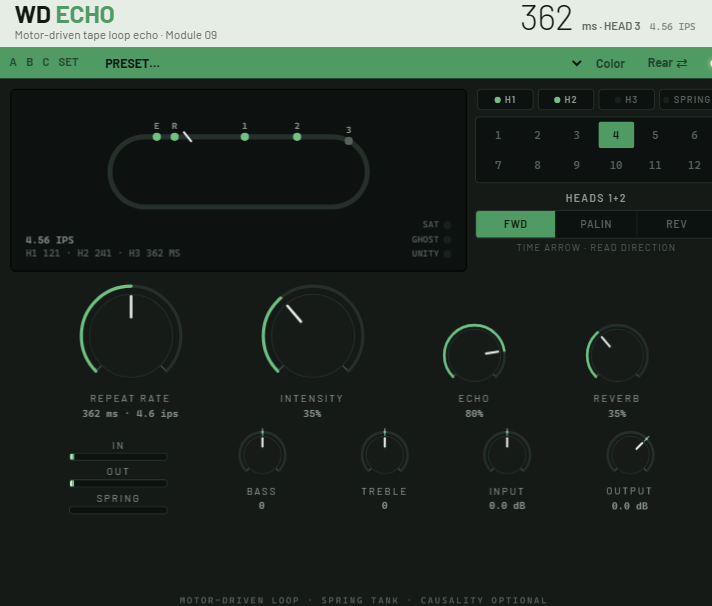Image resolution: width=712 pixels, height=606 pixels.
Task: Choose REV read direction
Action: (676, 224)
